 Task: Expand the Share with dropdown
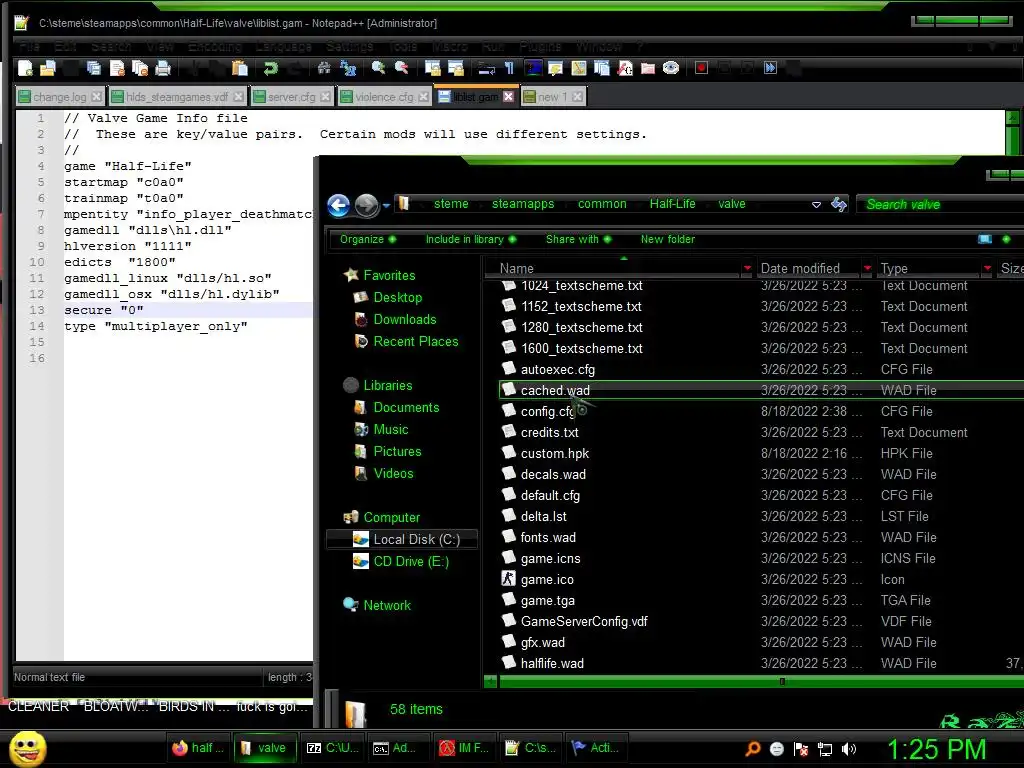579,239
